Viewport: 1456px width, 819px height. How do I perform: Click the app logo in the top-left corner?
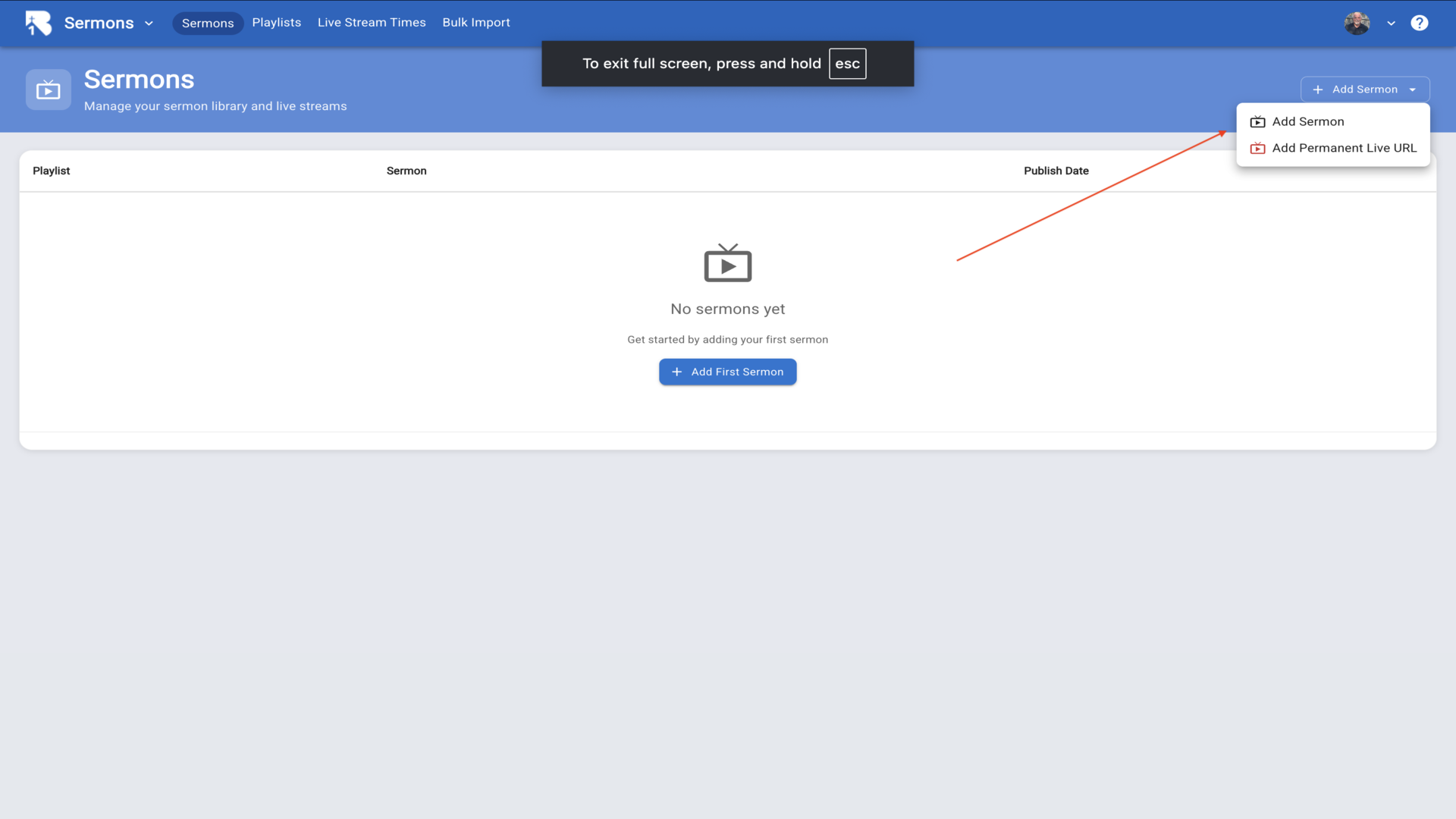click(38, 23)
